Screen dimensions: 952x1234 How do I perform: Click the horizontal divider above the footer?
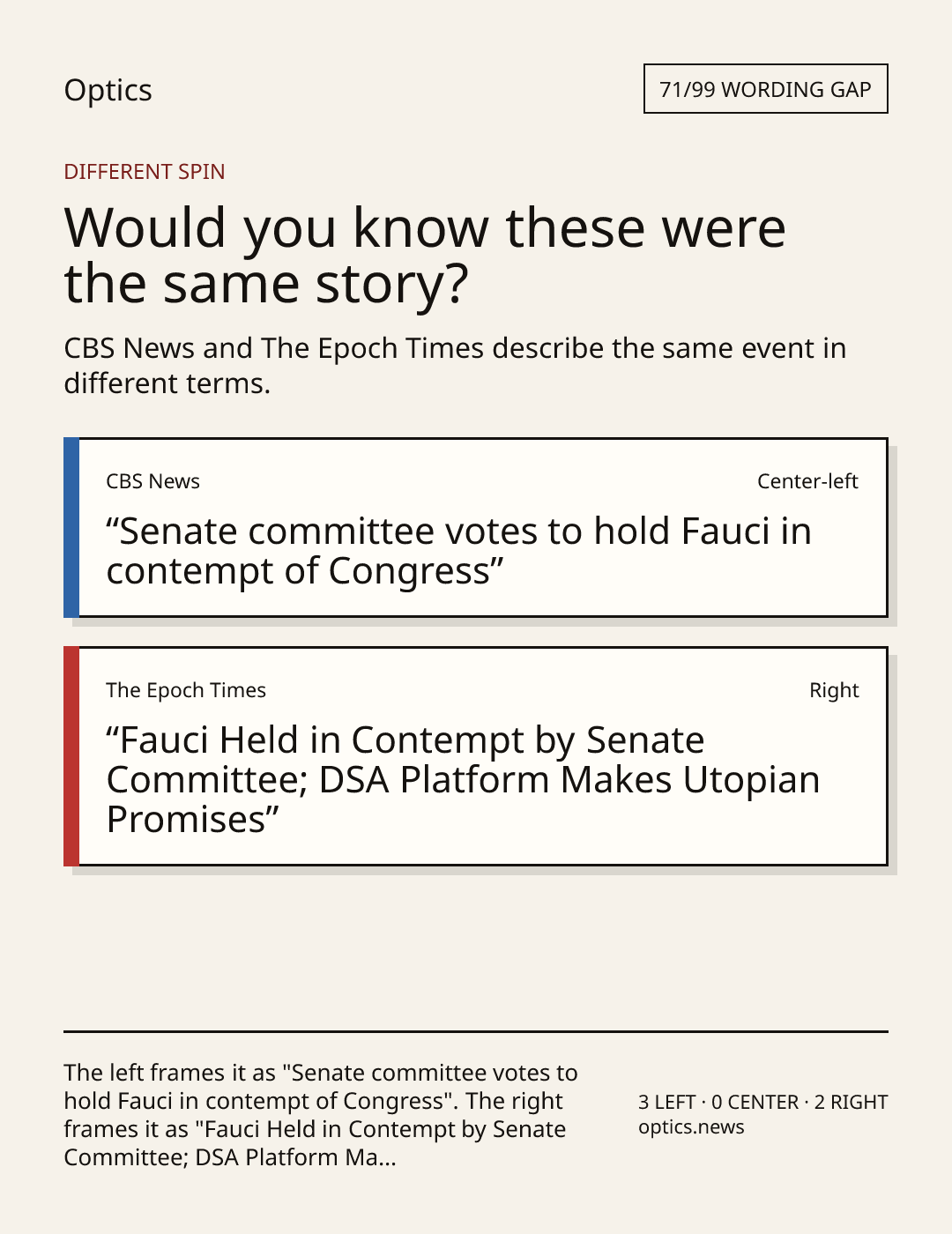[x=476, y=1031]
